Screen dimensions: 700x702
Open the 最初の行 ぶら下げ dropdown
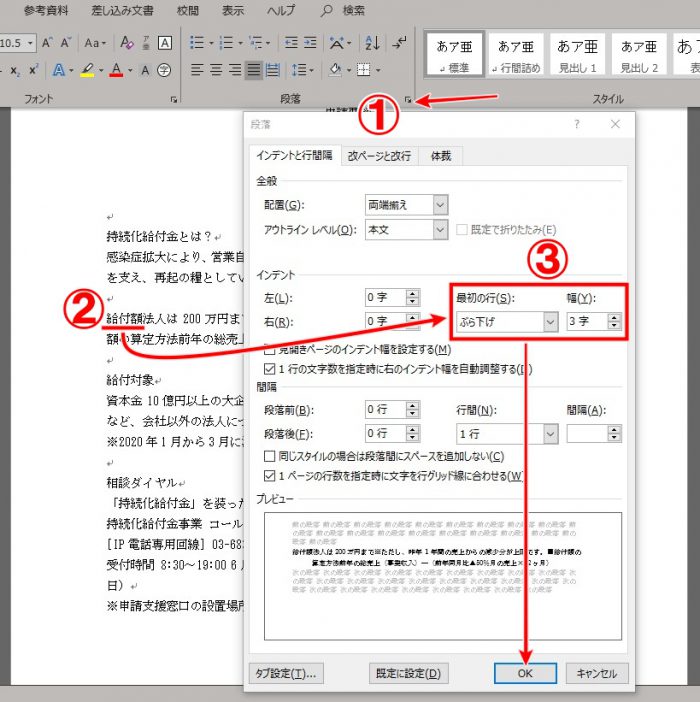click(x=551, y=322)
